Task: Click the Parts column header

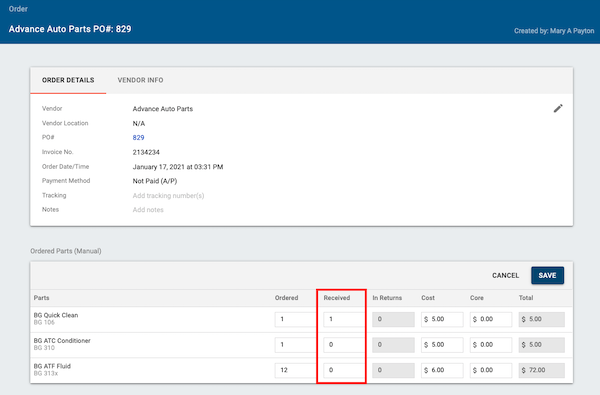Action: click(x=41, y=298)
